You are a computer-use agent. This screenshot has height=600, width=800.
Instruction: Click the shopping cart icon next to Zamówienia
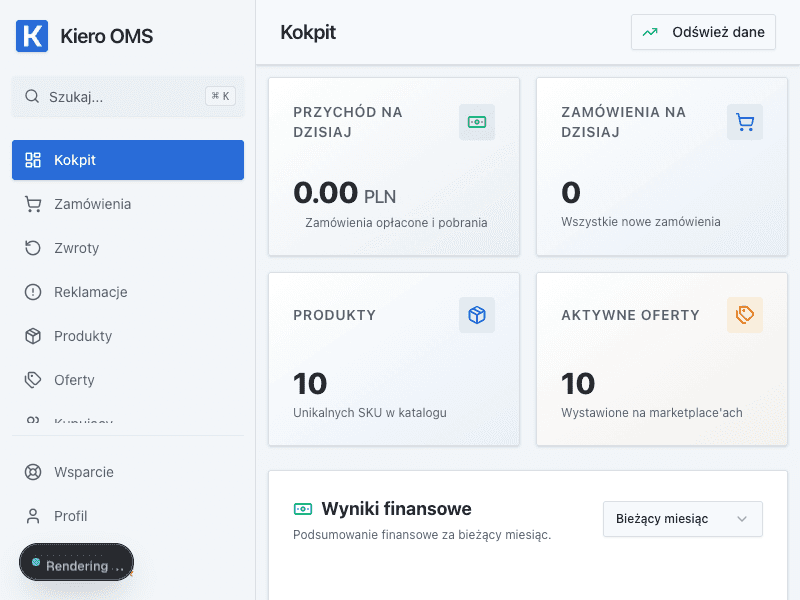tap(33, 204)
